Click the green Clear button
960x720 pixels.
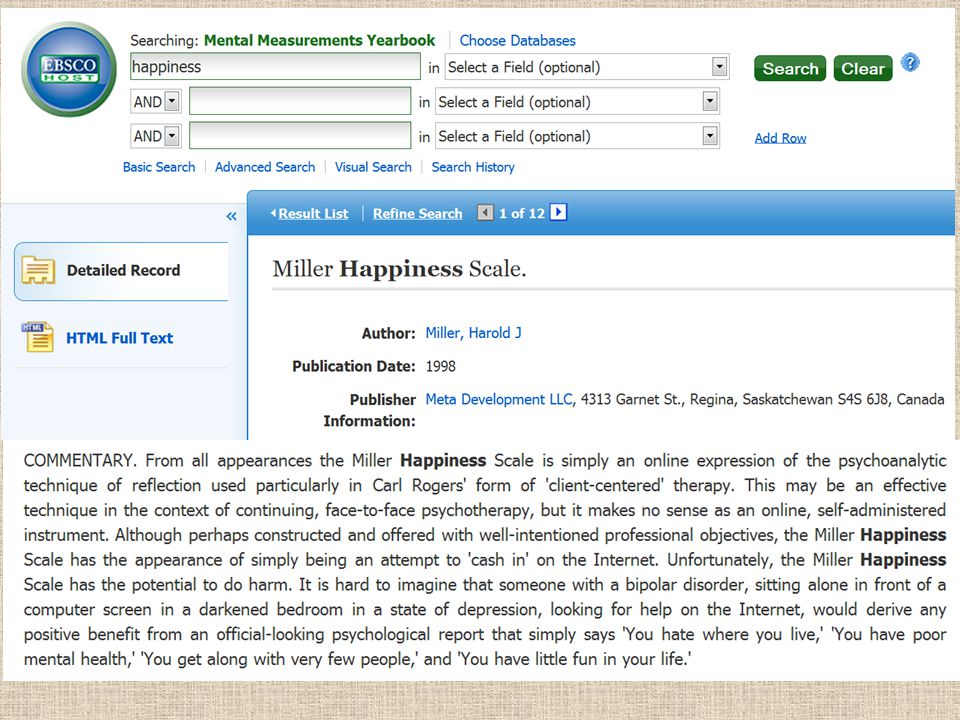[863, 69]
